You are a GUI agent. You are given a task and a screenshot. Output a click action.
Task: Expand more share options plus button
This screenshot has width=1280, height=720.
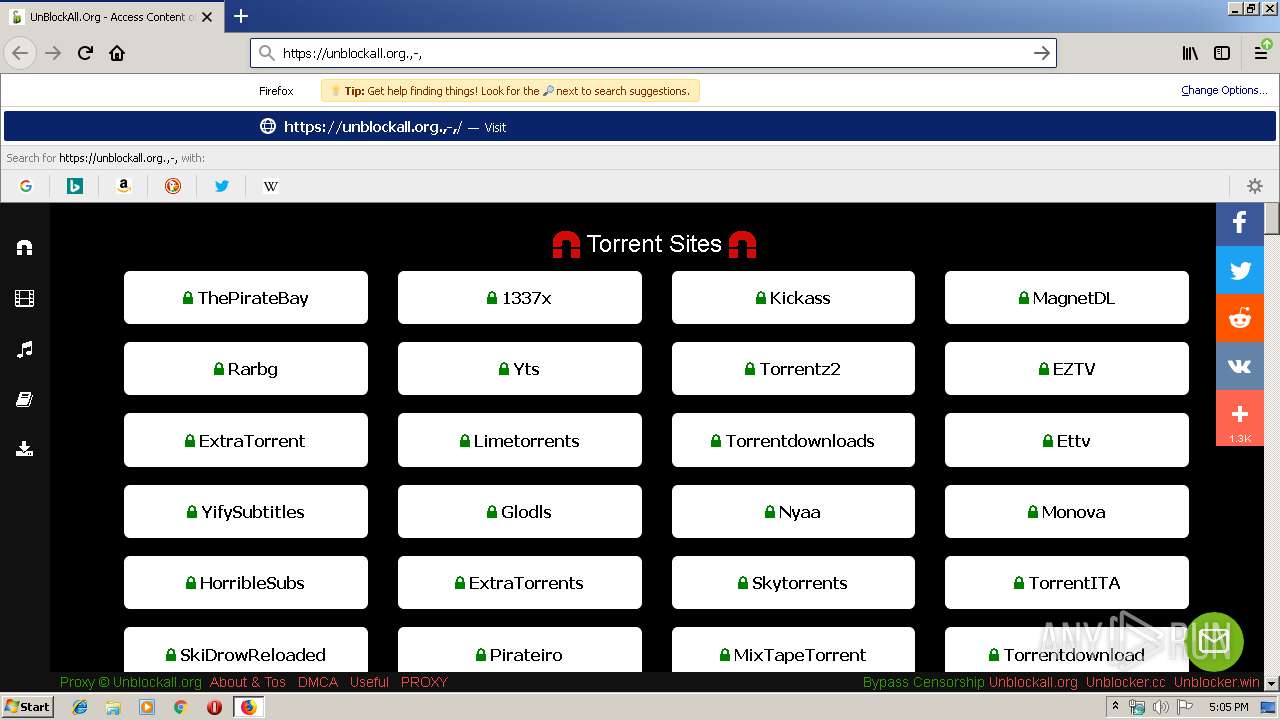pos(1240,417)
